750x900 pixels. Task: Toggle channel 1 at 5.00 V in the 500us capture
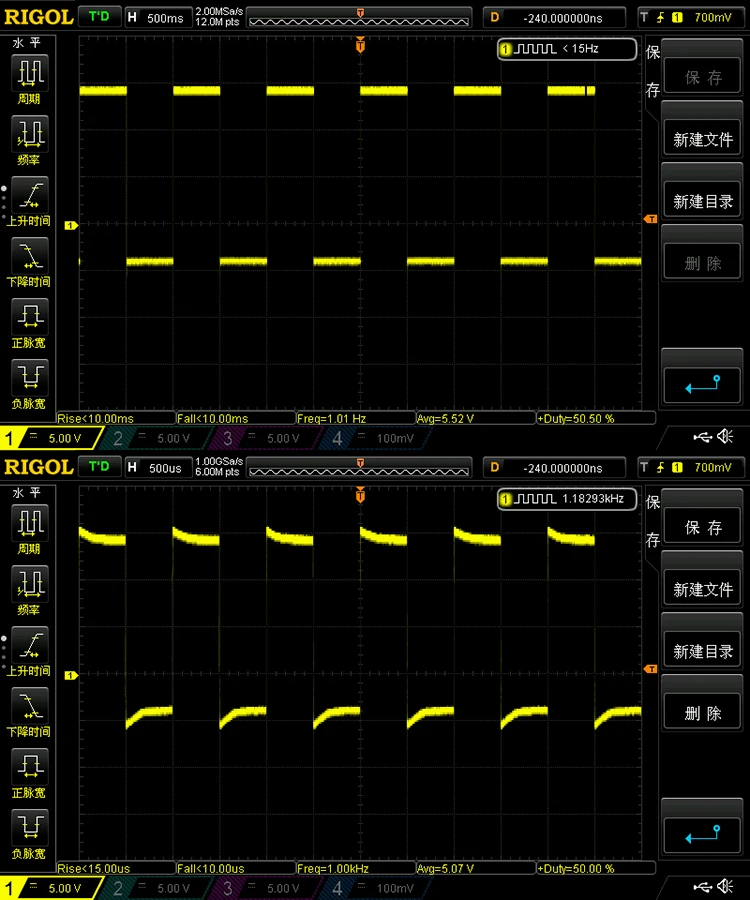tap(50, 889)
